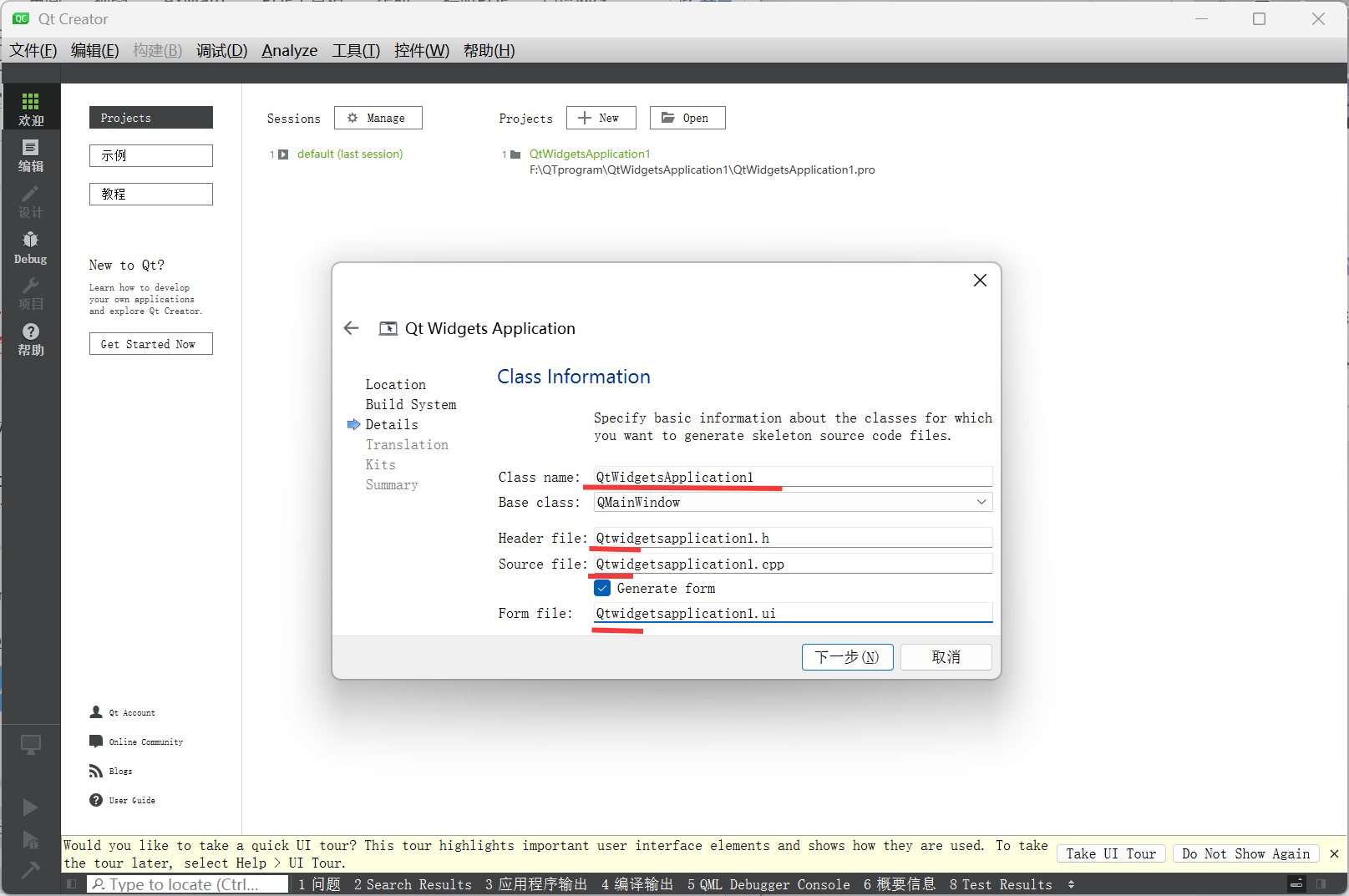Switch to Design (设计) mode
Viewport: 1349px width, 896px height.
[31, 201]
